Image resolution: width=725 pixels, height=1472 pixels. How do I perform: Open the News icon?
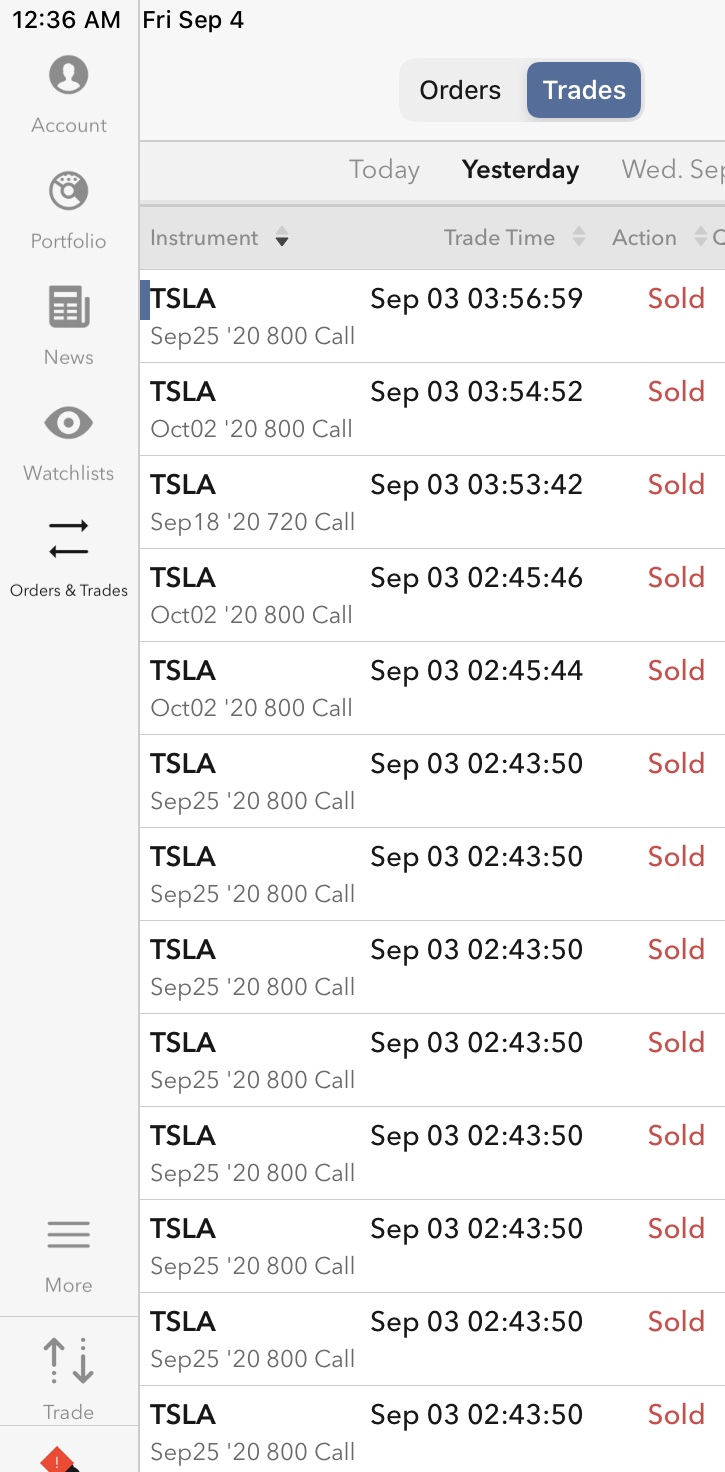click(68, 308)
